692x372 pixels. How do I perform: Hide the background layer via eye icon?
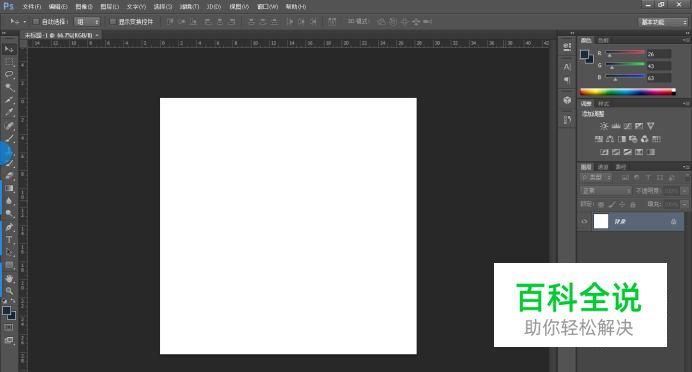pyautogui.click(x=585, y=222)
